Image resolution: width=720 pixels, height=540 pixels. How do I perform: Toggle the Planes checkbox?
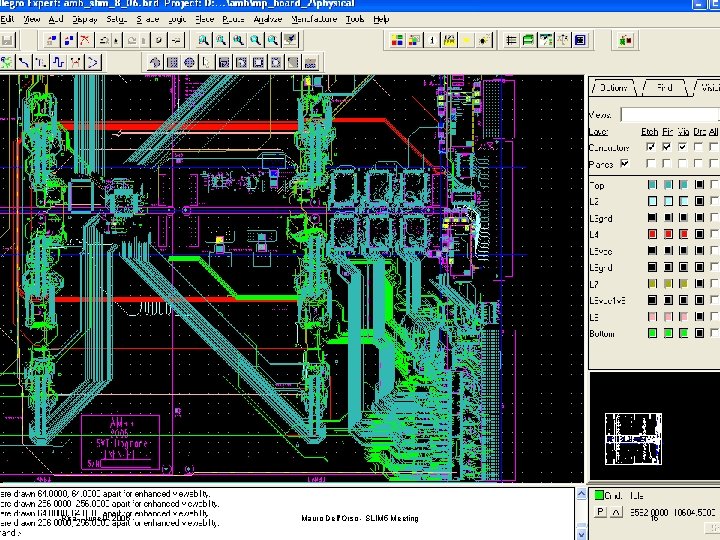pyautogui.click(x=625, y=164)
